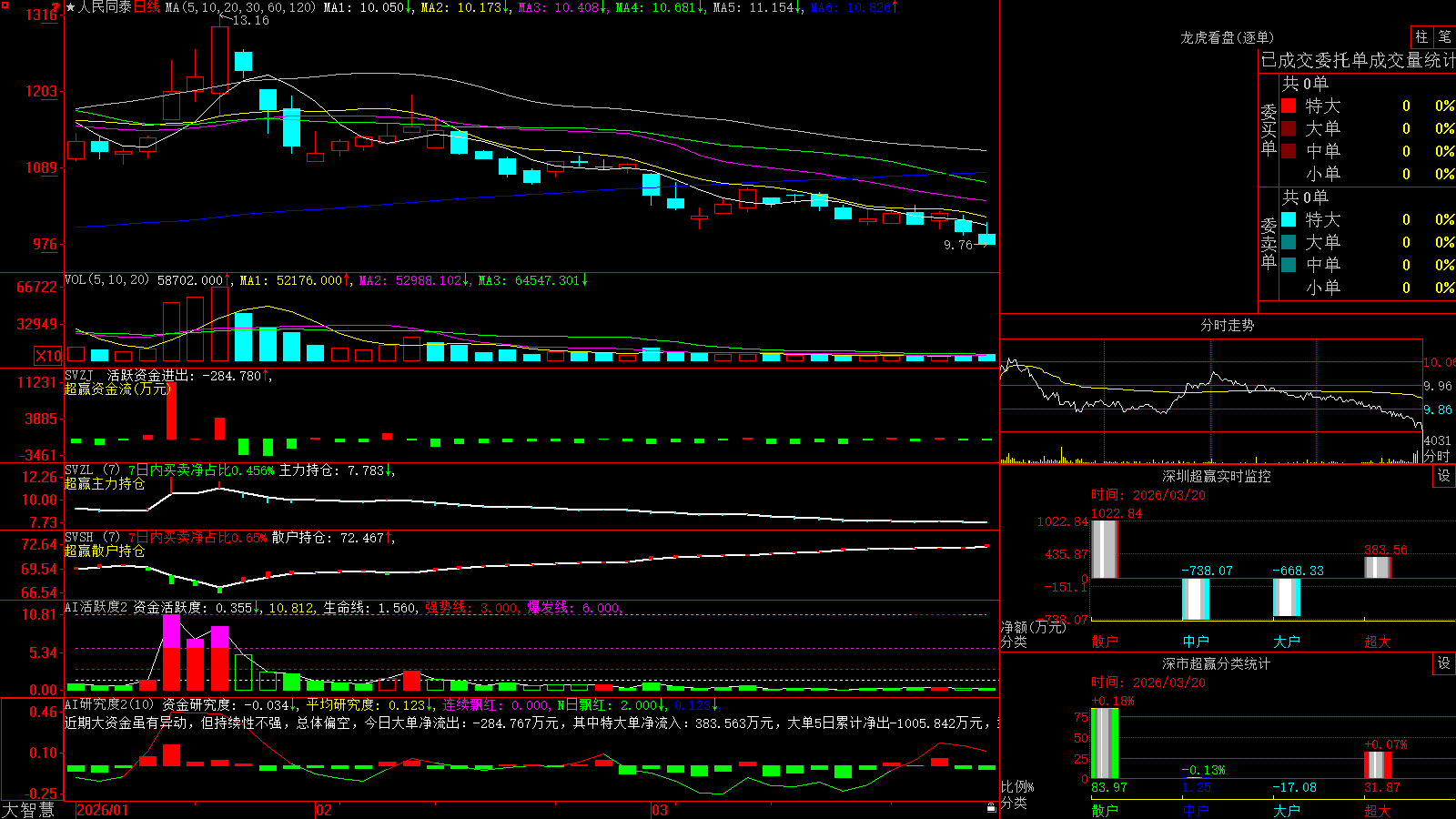Click the 爆发线: 6.000 label
This screenshot has width=1456, height=819.
click(573, 608)
